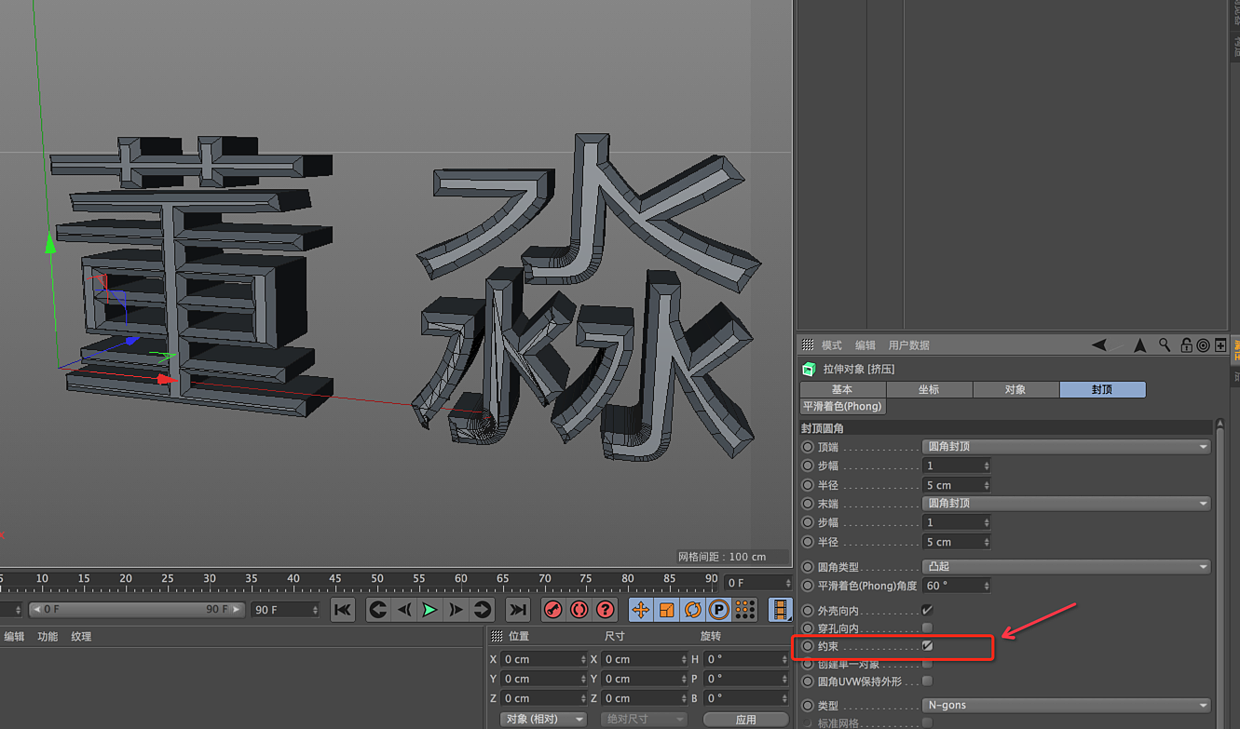1240x729 pixels.
Task: Jump to start of timeline
Action: tap(342, 609)
